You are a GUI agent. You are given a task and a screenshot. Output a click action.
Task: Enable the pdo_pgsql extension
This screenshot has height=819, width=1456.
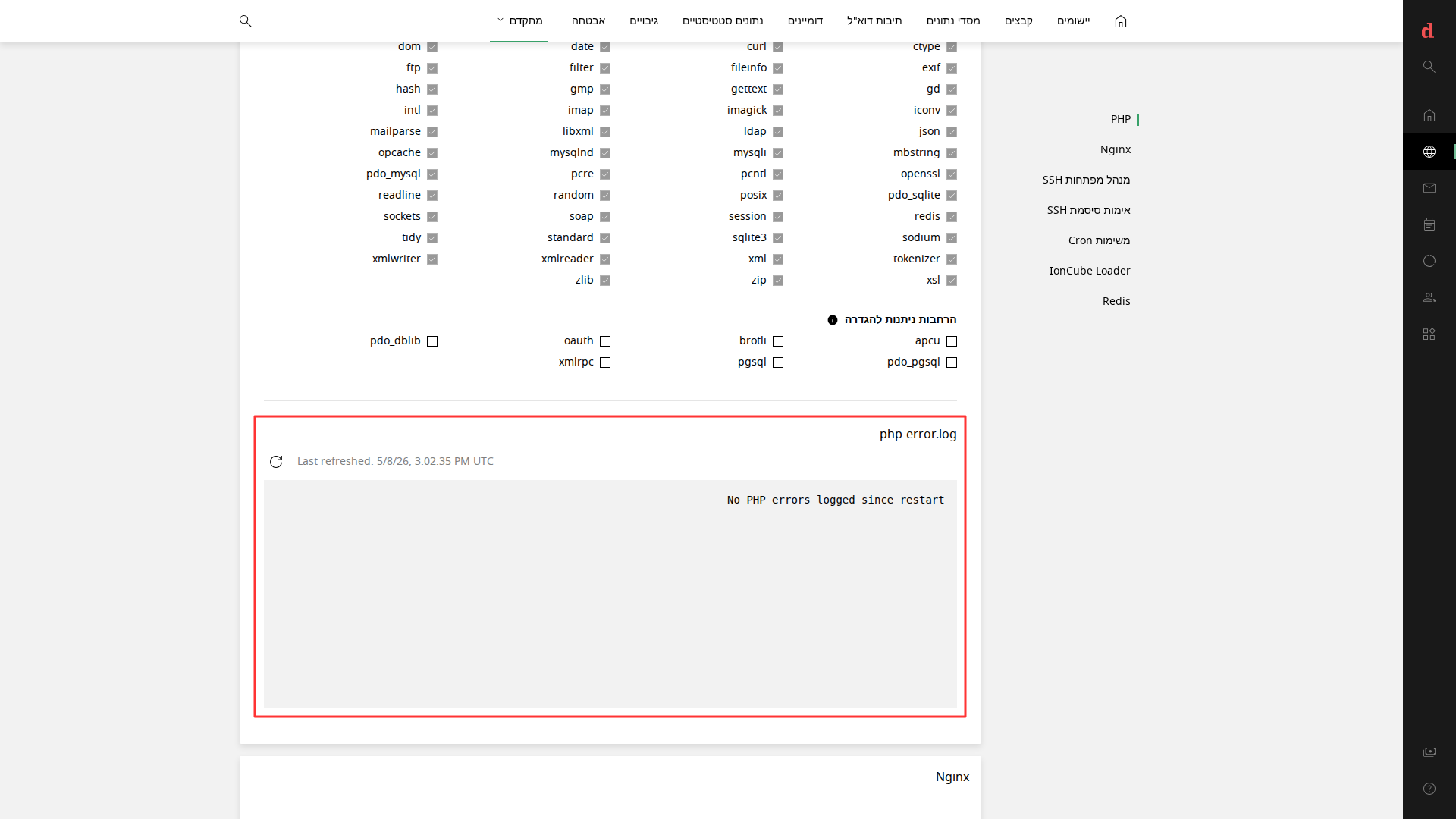tap(952, 362)
